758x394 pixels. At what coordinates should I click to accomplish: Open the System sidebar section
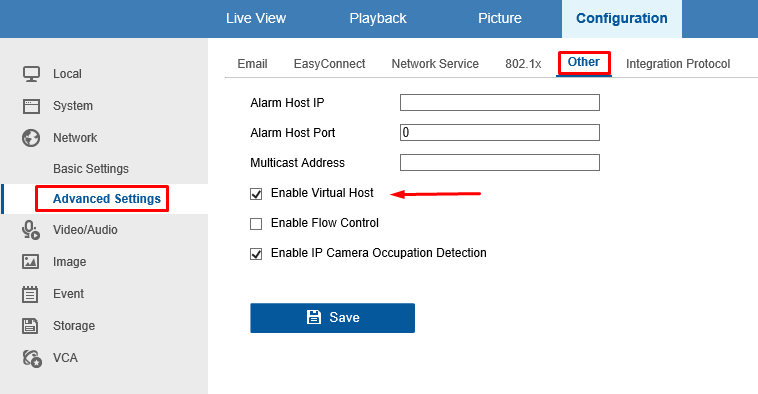click(73, 106)
